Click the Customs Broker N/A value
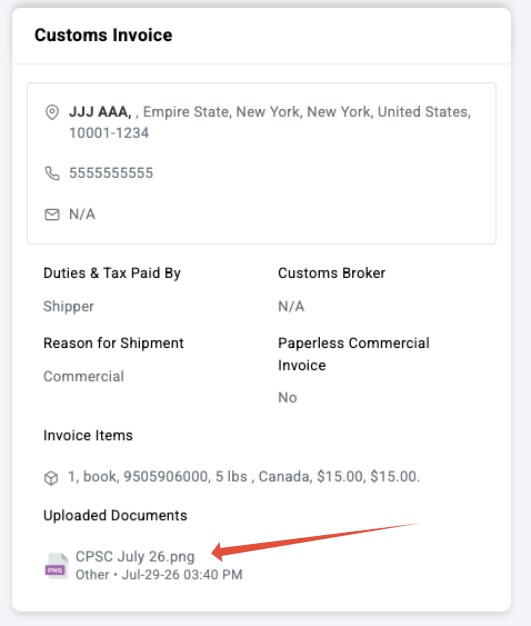 [291, 306]
